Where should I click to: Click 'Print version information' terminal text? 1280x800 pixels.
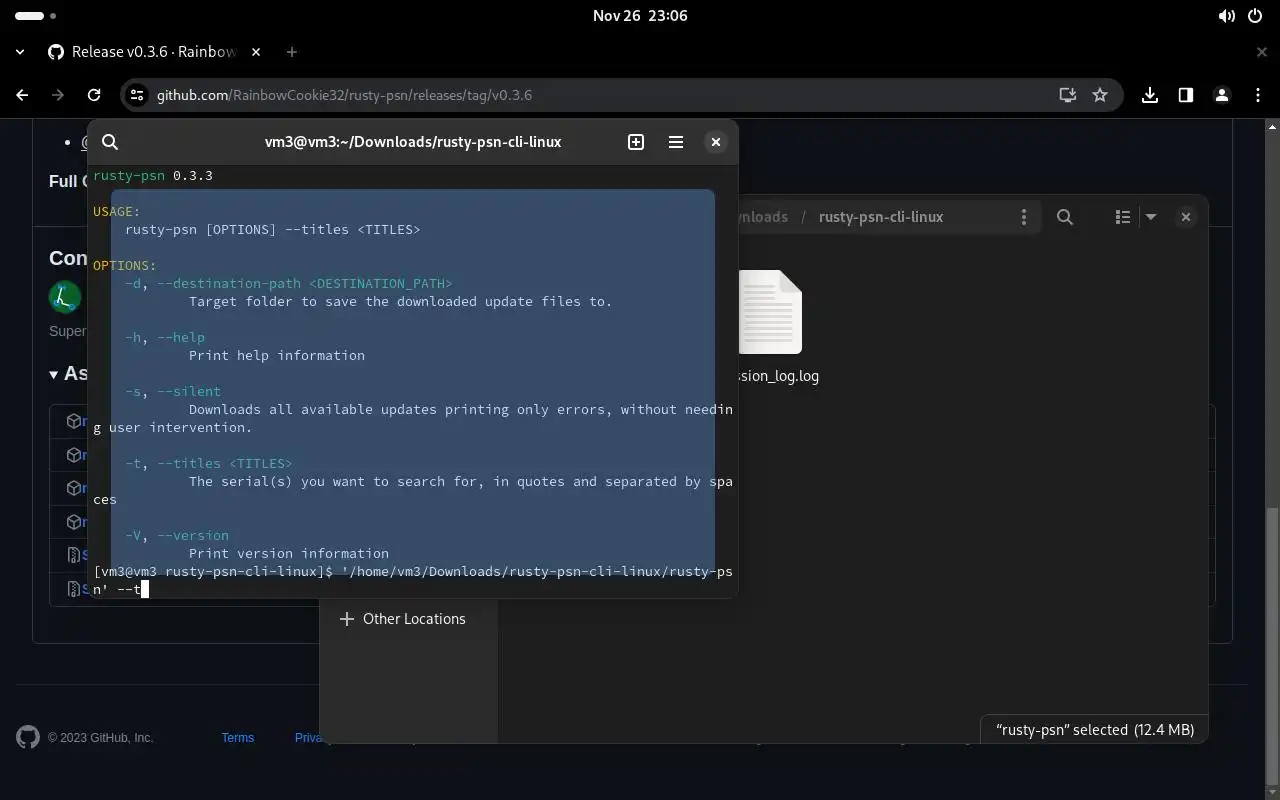click(289, 554)
